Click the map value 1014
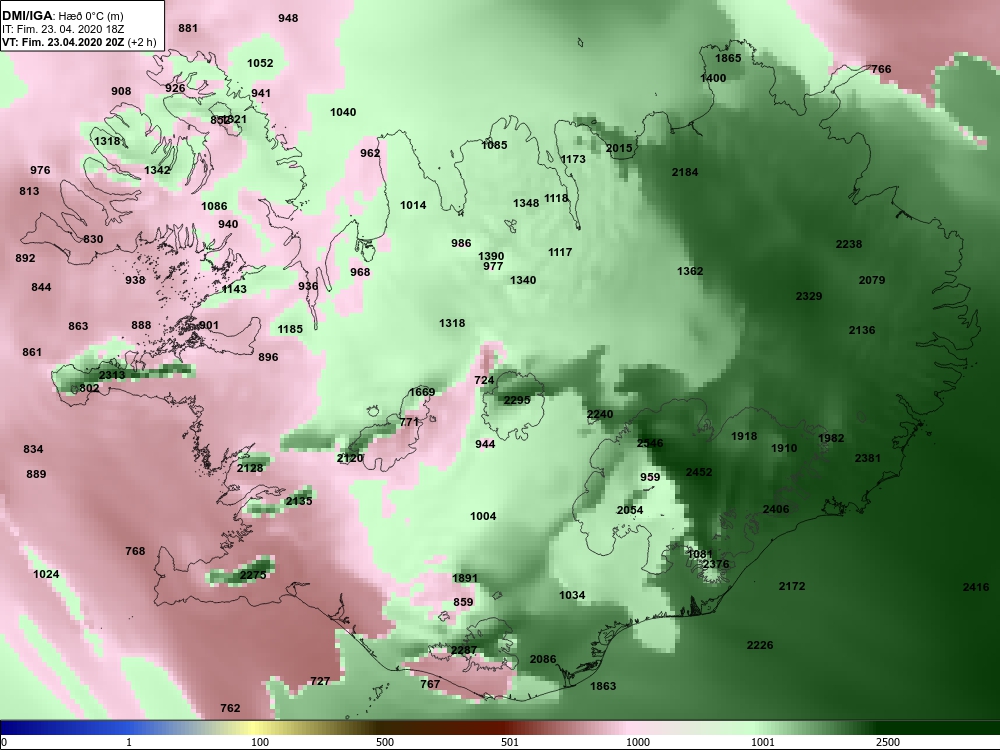Viewport: 1000px width, 750px height. point(413,205)
